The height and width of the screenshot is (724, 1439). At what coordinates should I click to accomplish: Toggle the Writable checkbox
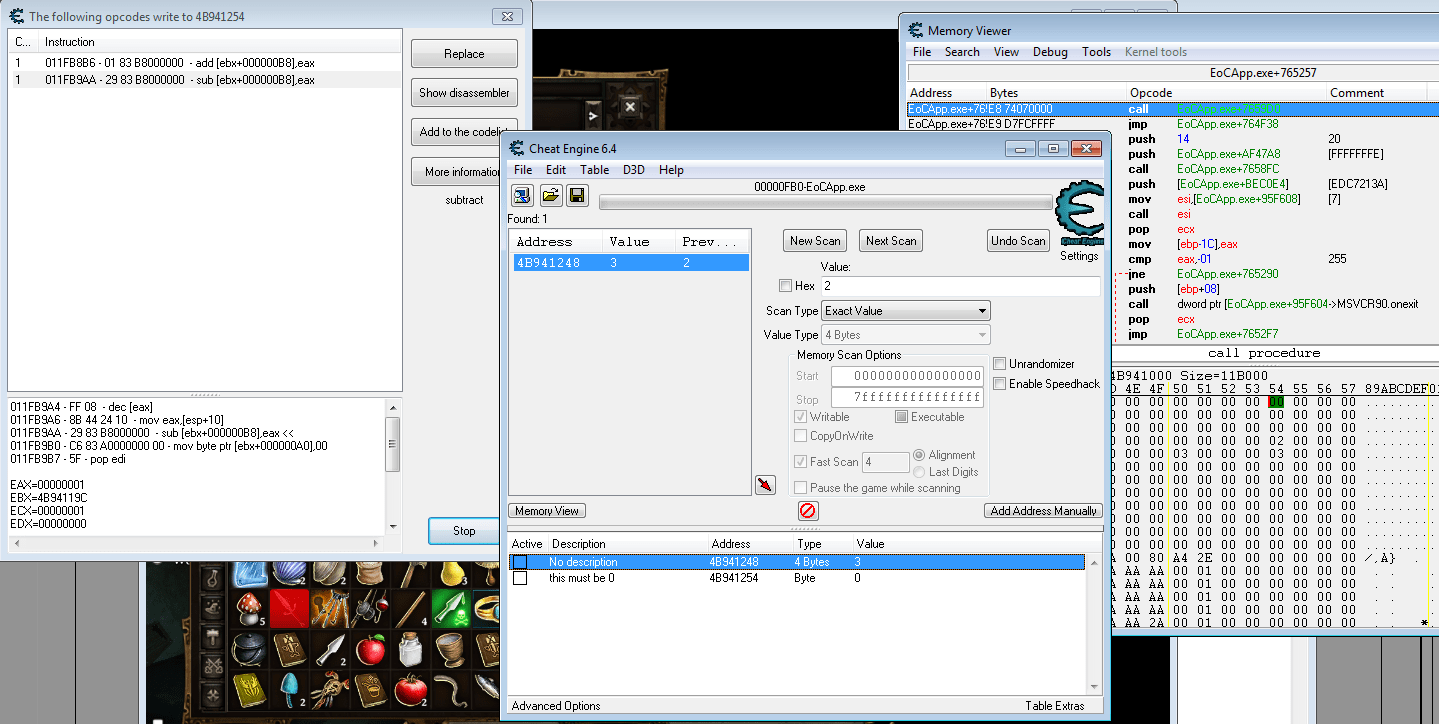[x=801, y=417]
